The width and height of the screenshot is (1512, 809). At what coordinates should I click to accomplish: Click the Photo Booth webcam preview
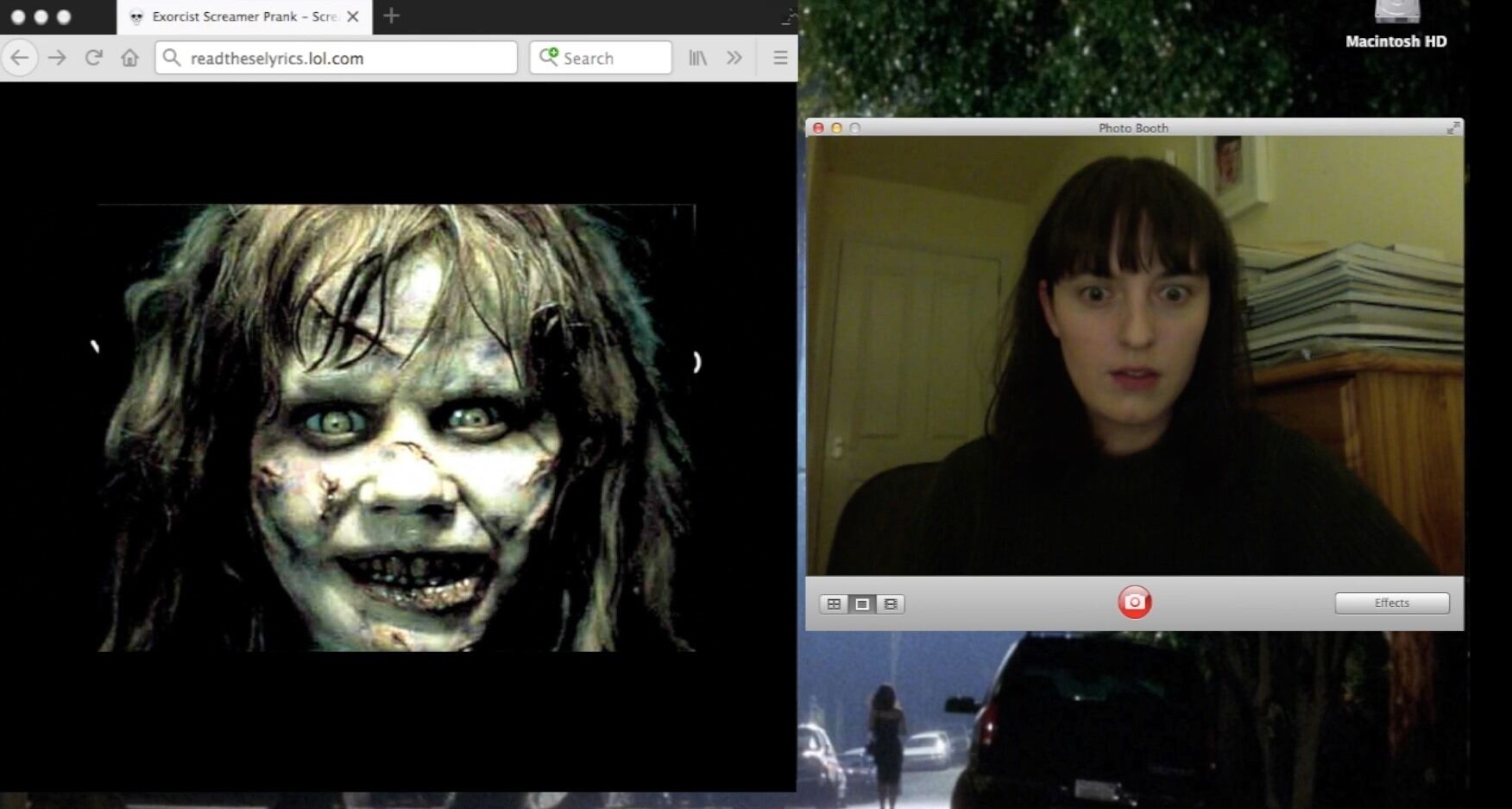[1134, 356]
